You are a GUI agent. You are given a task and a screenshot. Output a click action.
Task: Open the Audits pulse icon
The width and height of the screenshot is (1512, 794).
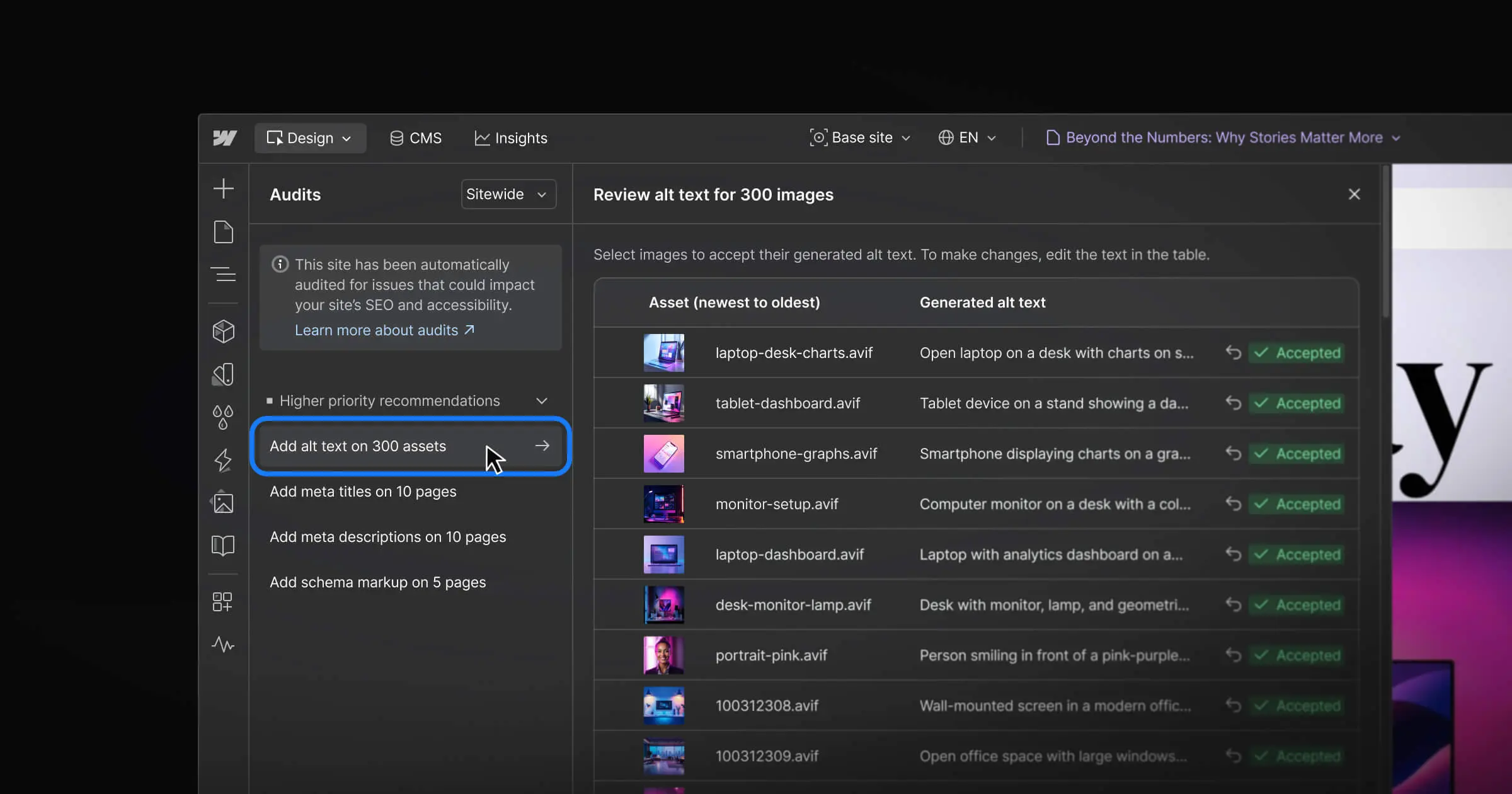223,644
